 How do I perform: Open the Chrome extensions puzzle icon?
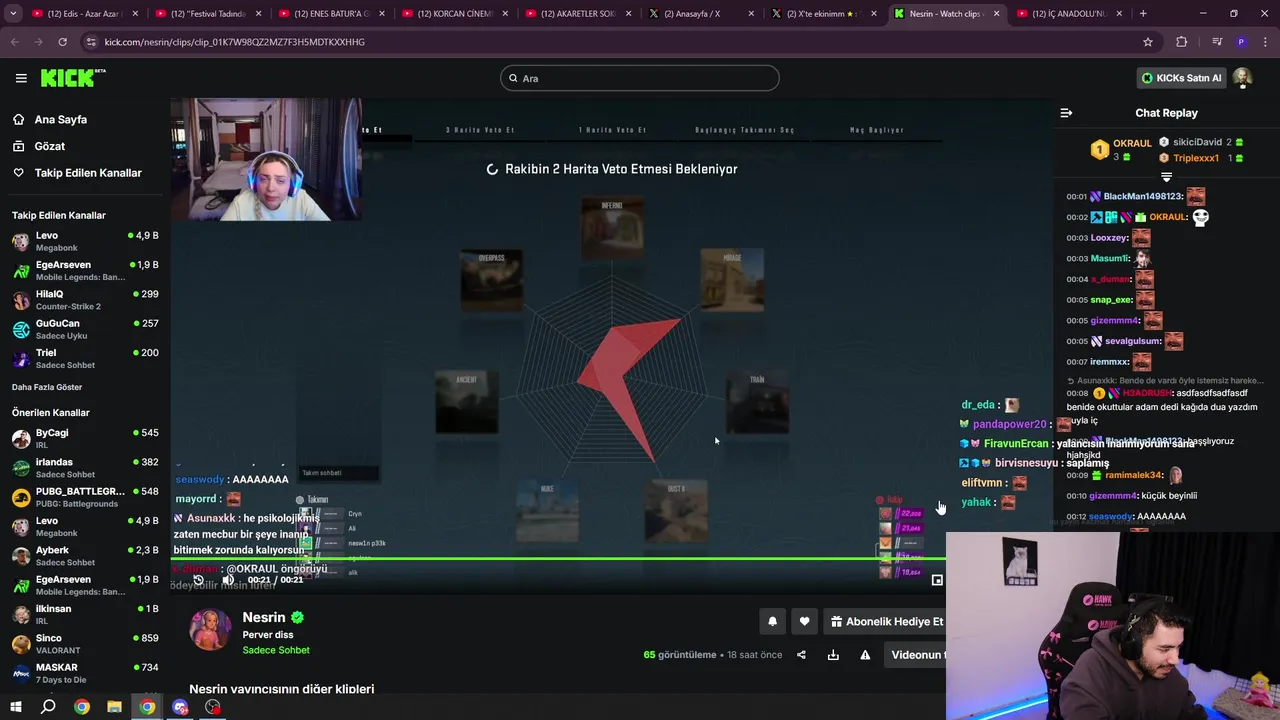(x=1182, y=42)
